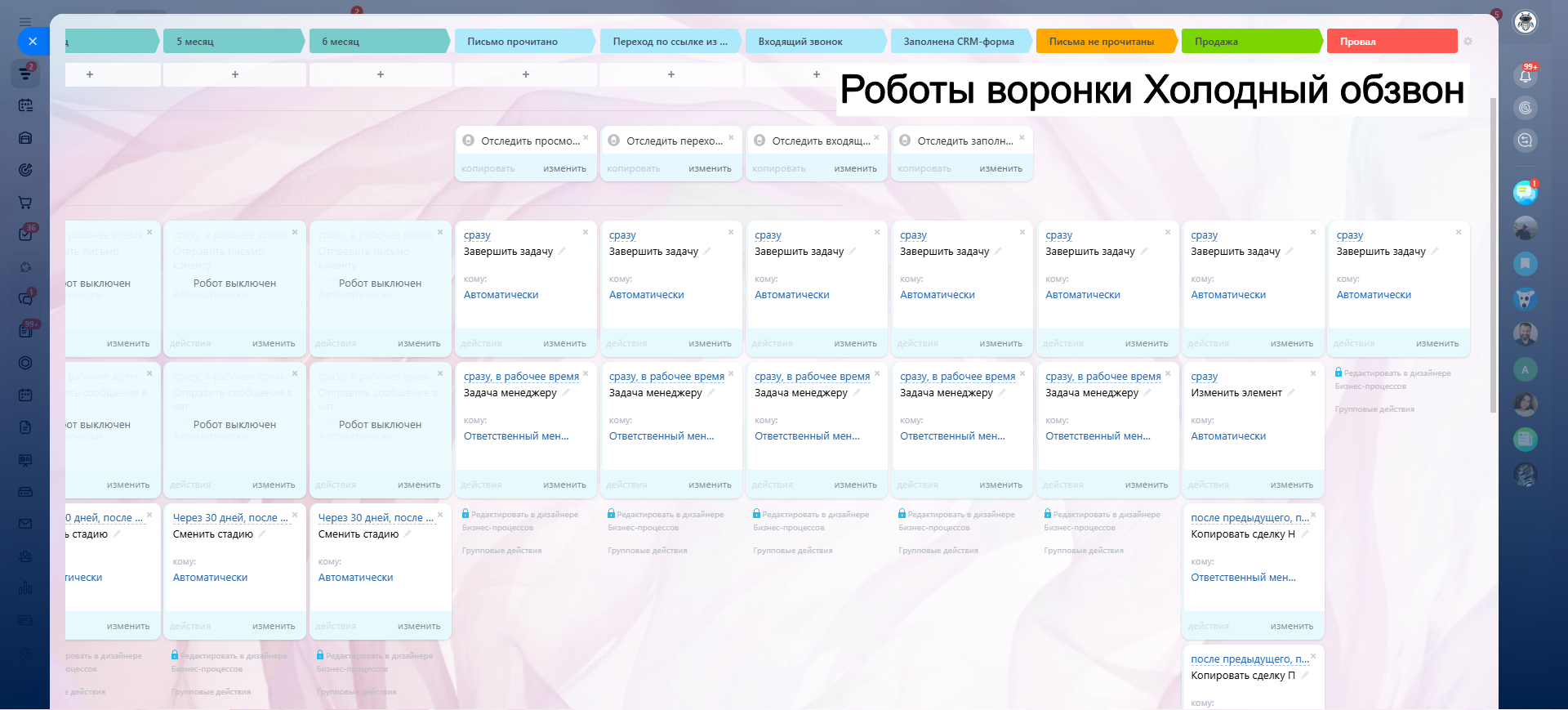Screen dimensions: 1568x710
Task: Remove the Отследить заполн... trigger
Action: pos(1022,137)
